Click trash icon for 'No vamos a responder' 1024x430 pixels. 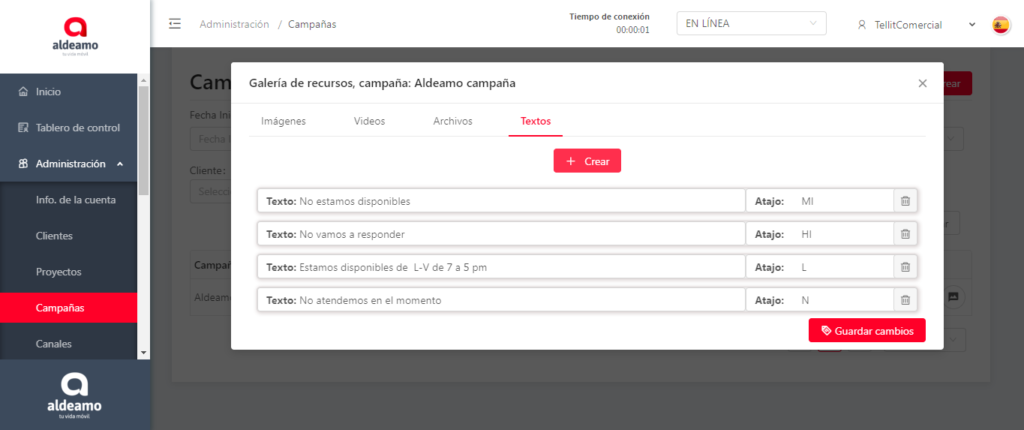905,234
